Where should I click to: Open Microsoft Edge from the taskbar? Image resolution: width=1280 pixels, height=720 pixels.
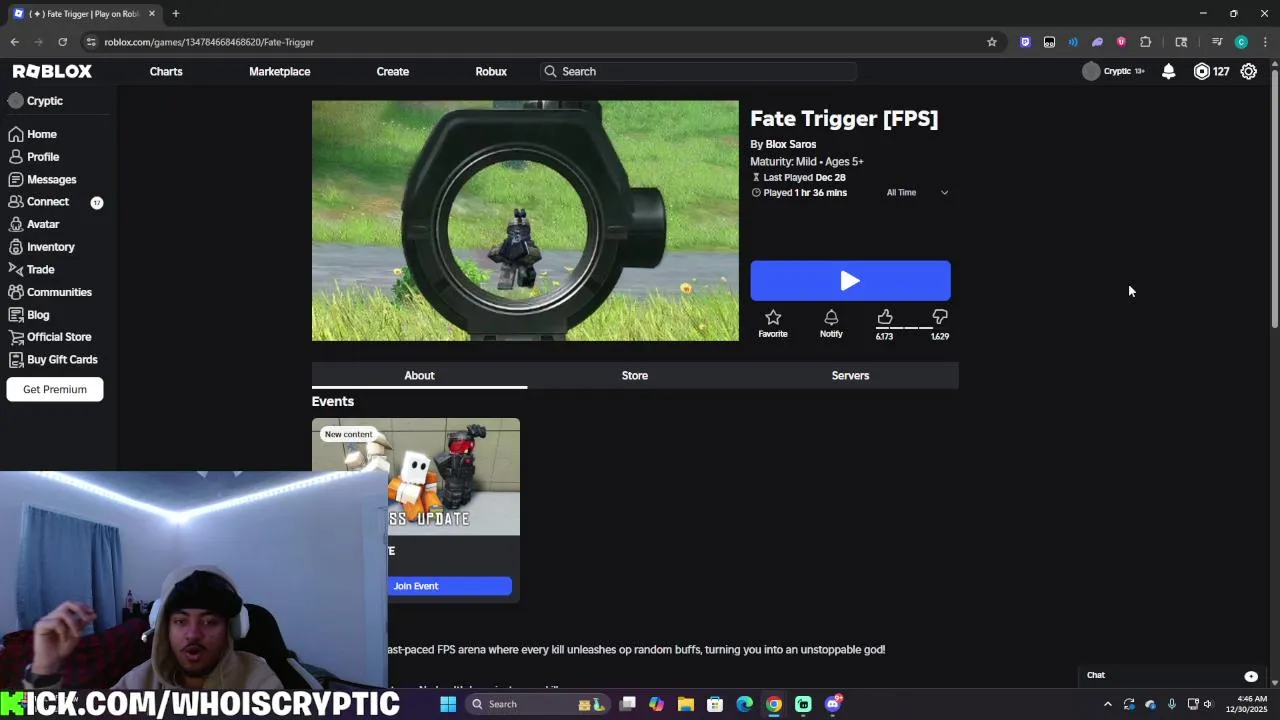click(x=744, y=704)
